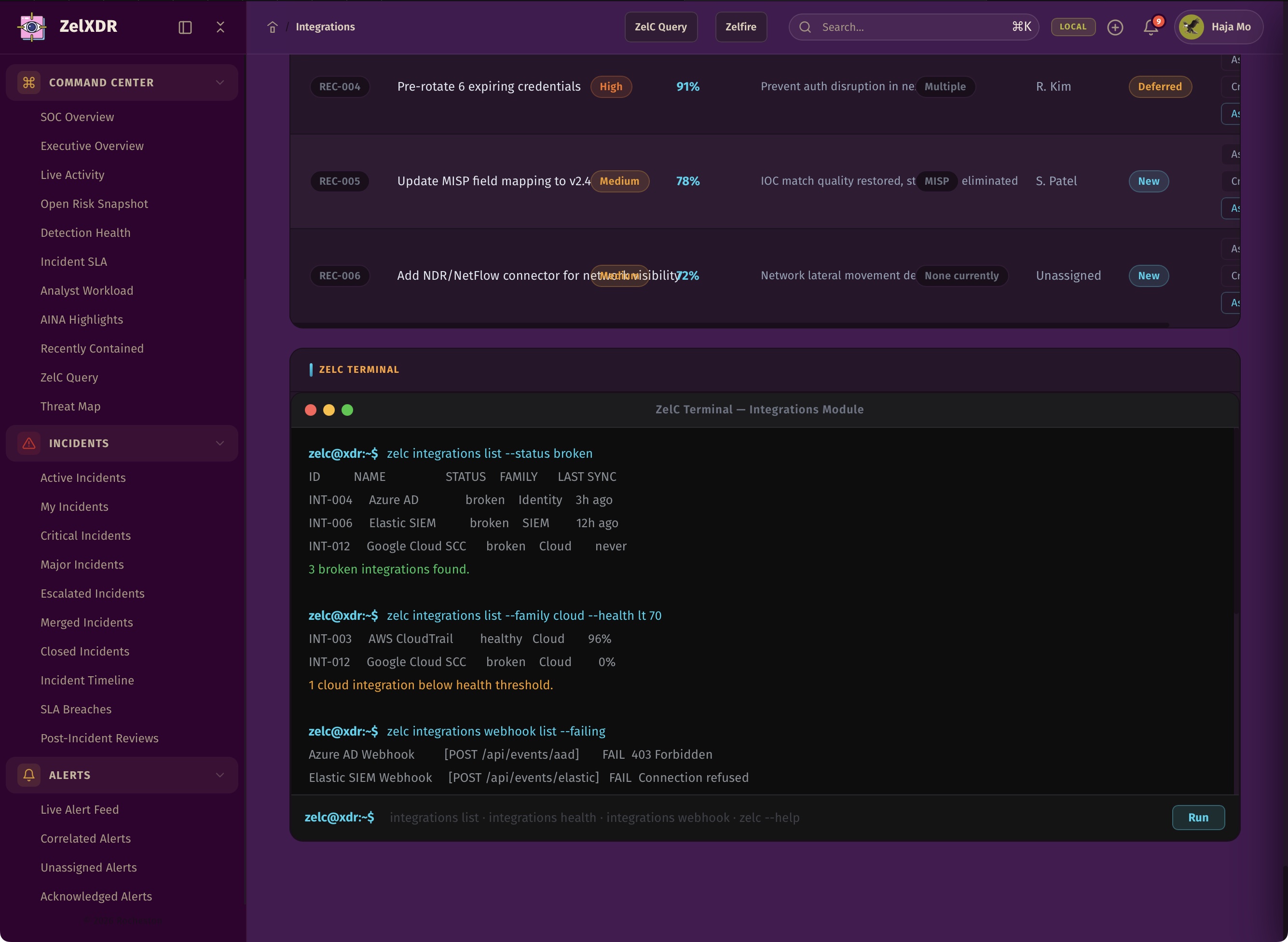Toggle the sidebar panel layout icon
The height and width of the screenshot is (942, 1288).
pos(185,27)
